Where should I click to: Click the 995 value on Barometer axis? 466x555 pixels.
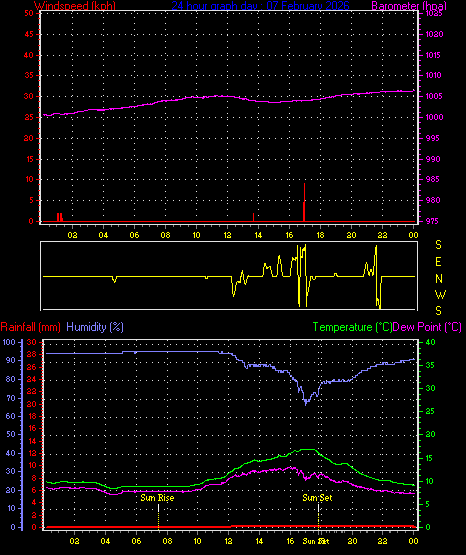point(433,138)
